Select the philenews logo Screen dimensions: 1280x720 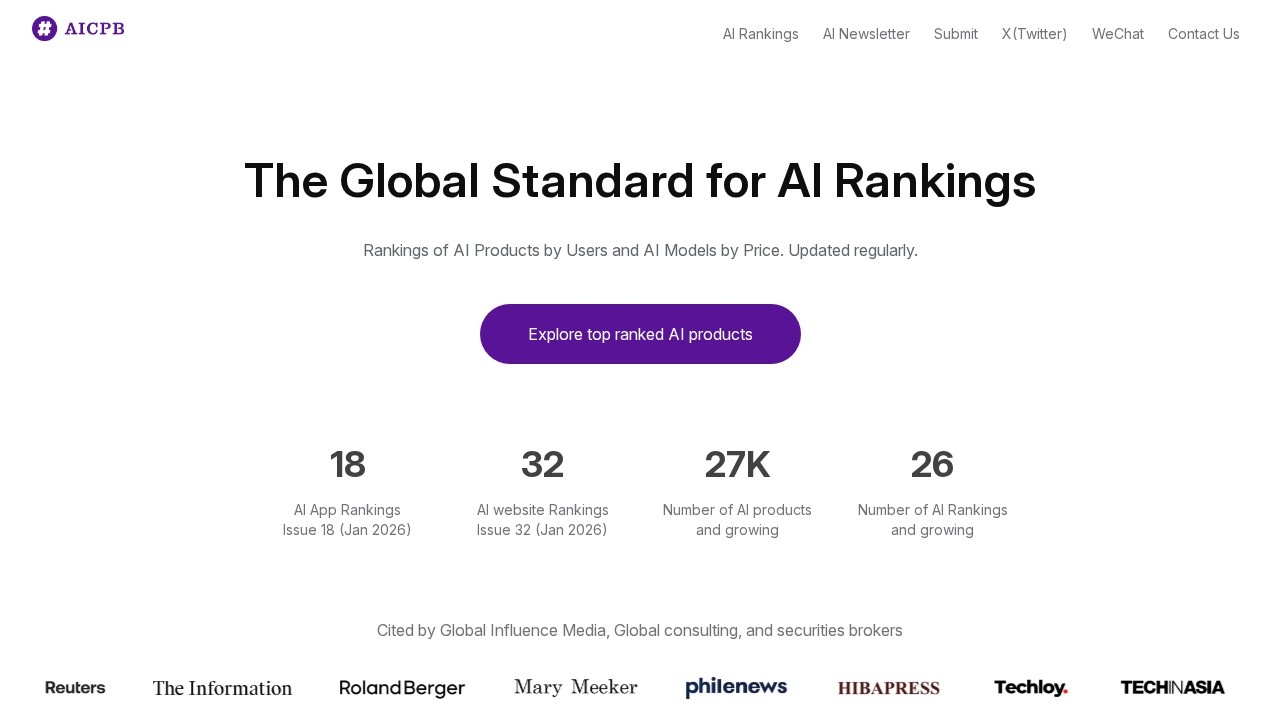pyautogui.click(x=736, y=687)
